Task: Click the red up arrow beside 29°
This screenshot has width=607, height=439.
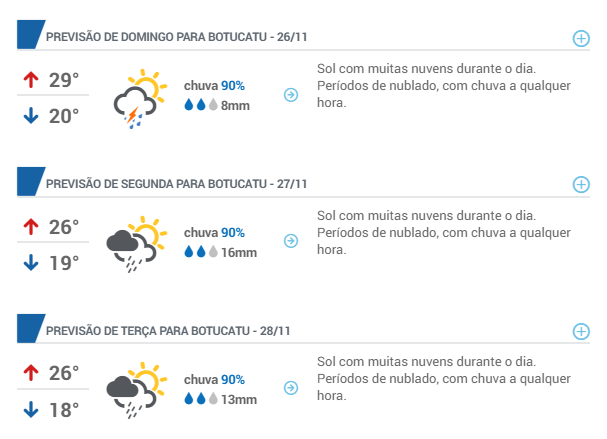Action: pos(31,80)
